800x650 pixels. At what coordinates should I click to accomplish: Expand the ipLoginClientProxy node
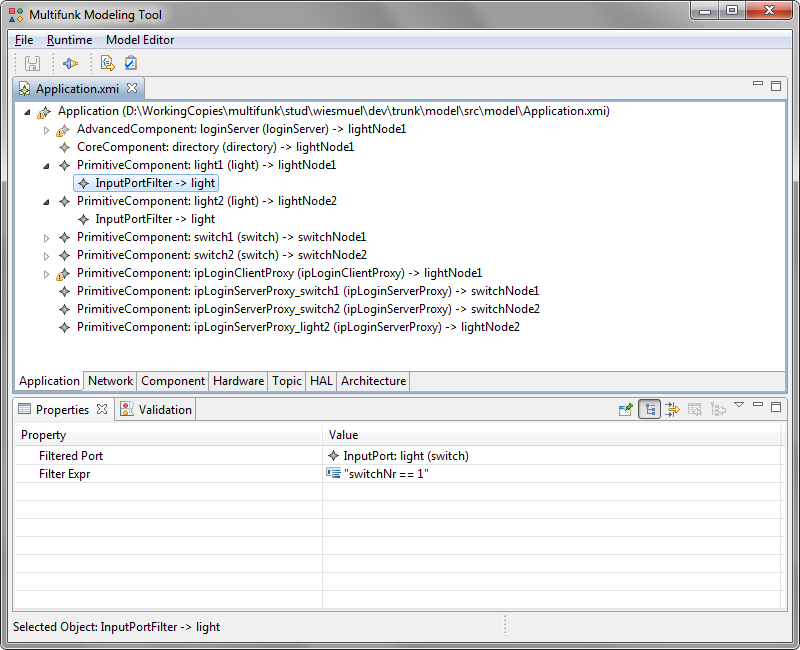point(46,274)
